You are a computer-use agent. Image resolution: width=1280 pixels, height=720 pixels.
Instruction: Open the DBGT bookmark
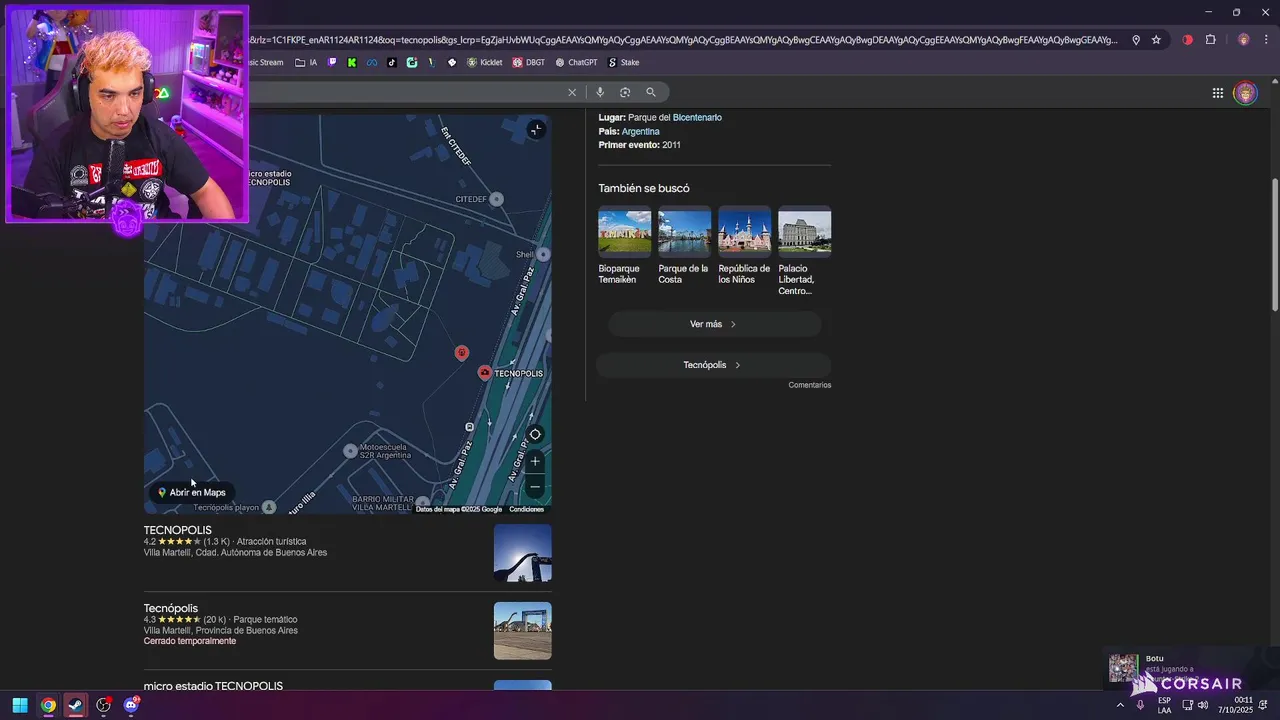point(529,62)
